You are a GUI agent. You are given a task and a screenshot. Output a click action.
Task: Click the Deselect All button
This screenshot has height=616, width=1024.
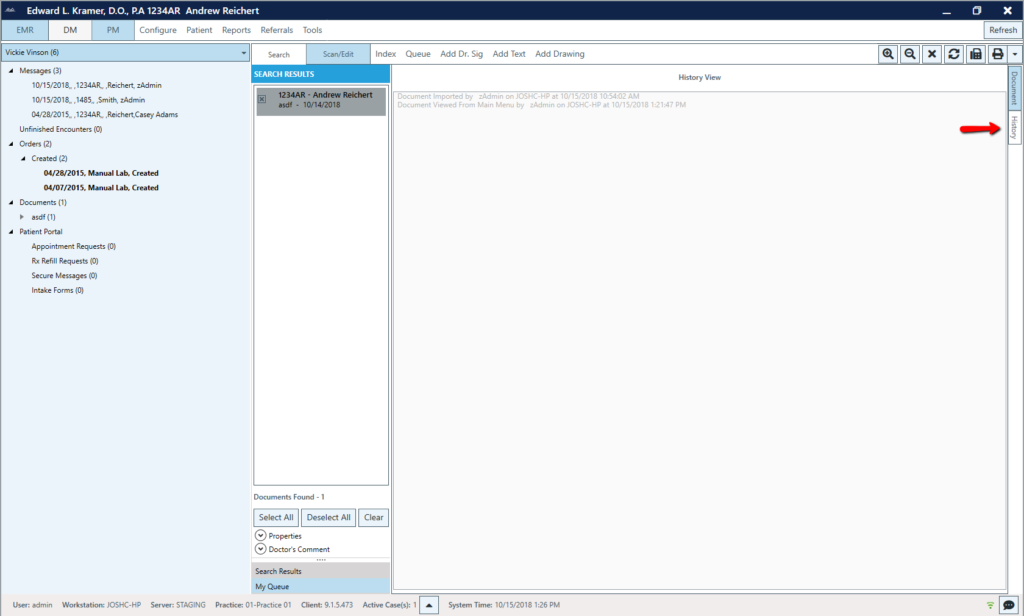click(328, 517)
